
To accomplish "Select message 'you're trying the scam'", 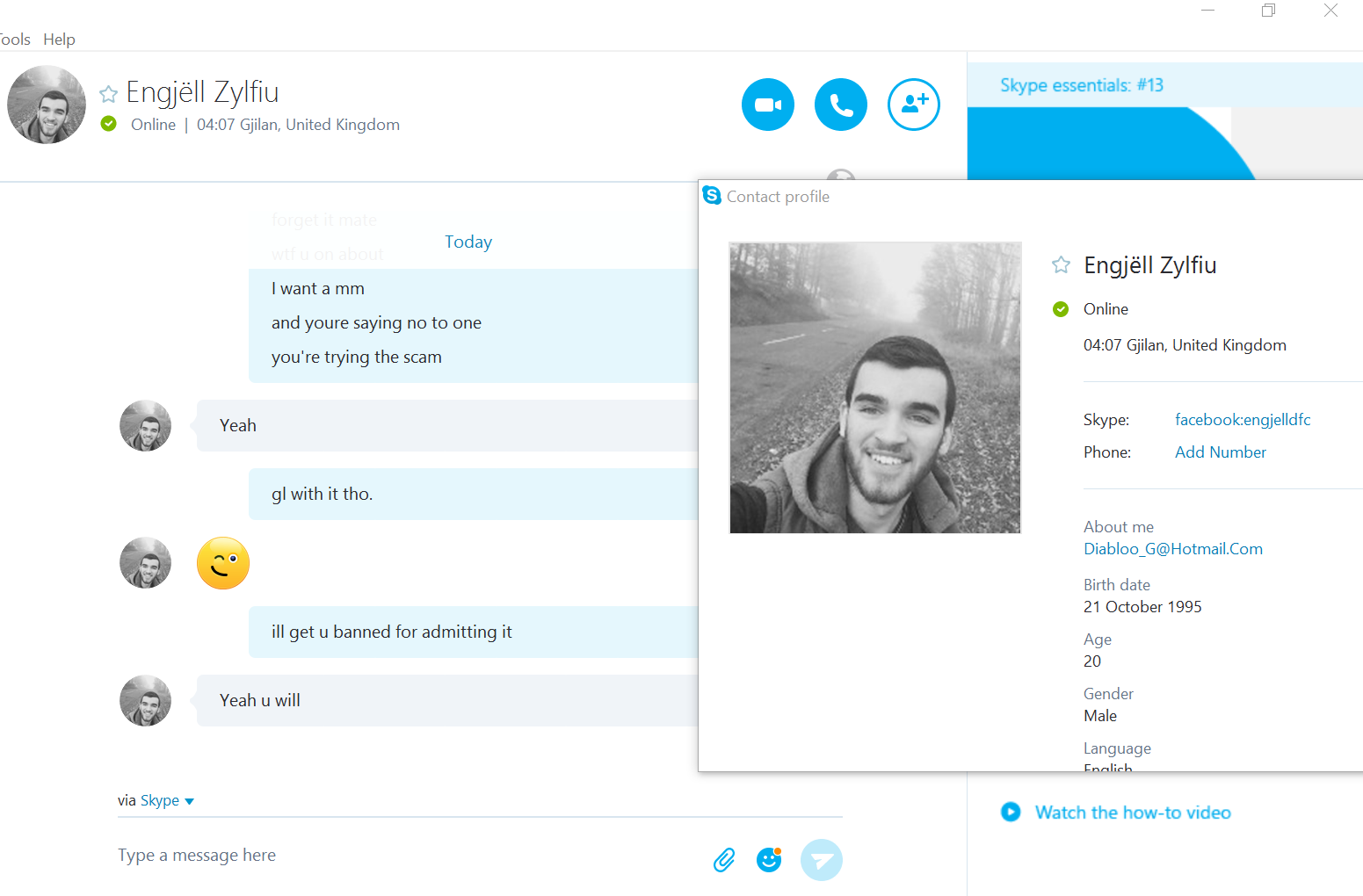I will coord(357,357).
